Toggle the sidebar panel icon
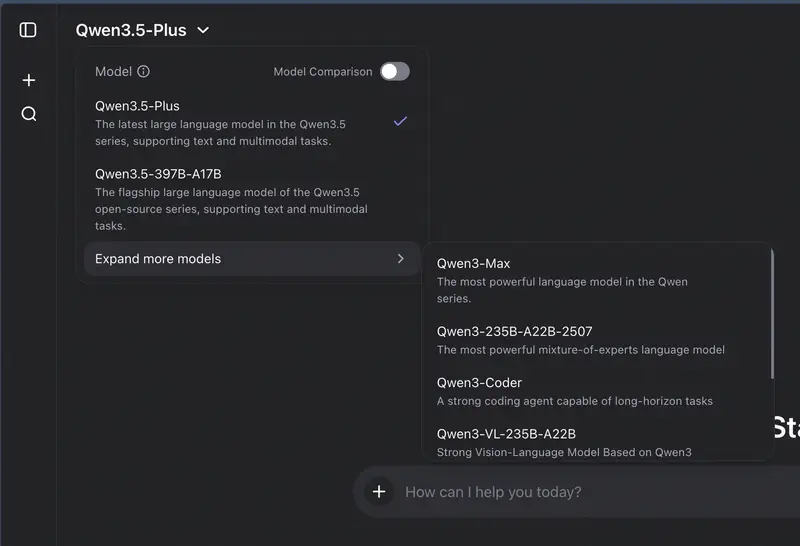Image resolution: width=800 pixels, height=546 pixels. (x=28, y=30)
